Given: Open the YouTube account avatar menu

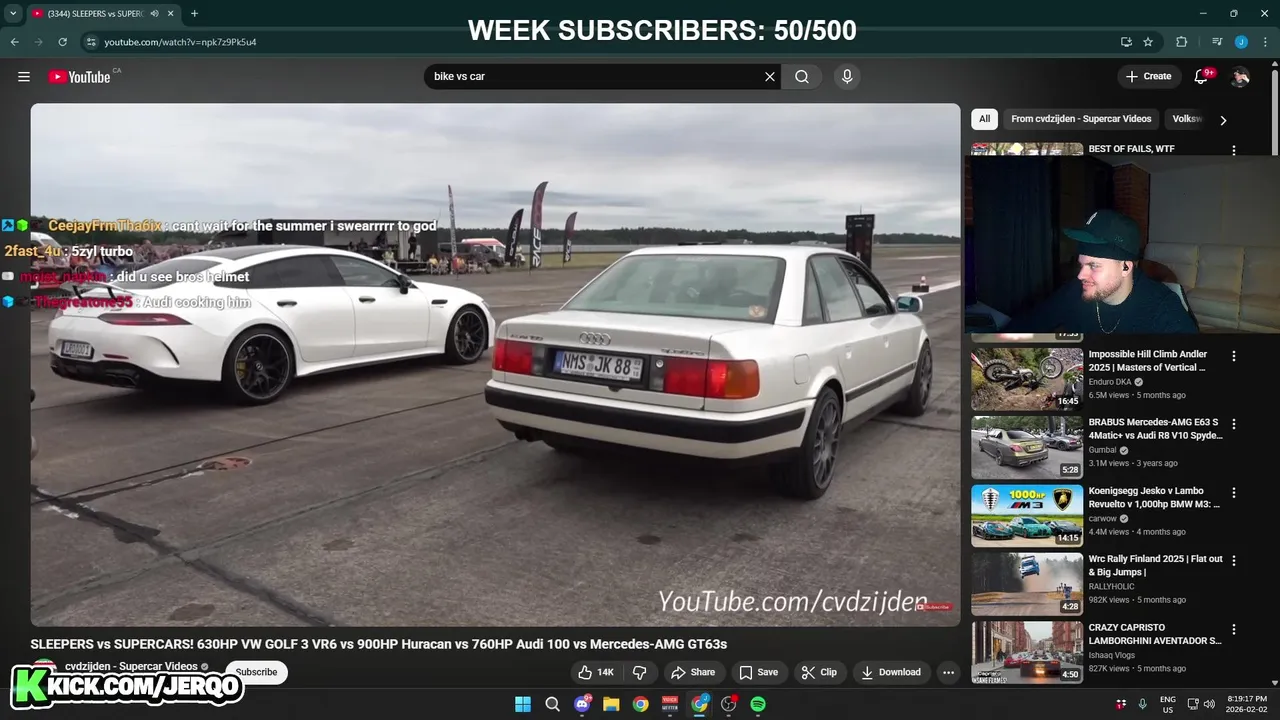Looking at the screenshot, I should pyautogui.click(x=1240, y=77).
